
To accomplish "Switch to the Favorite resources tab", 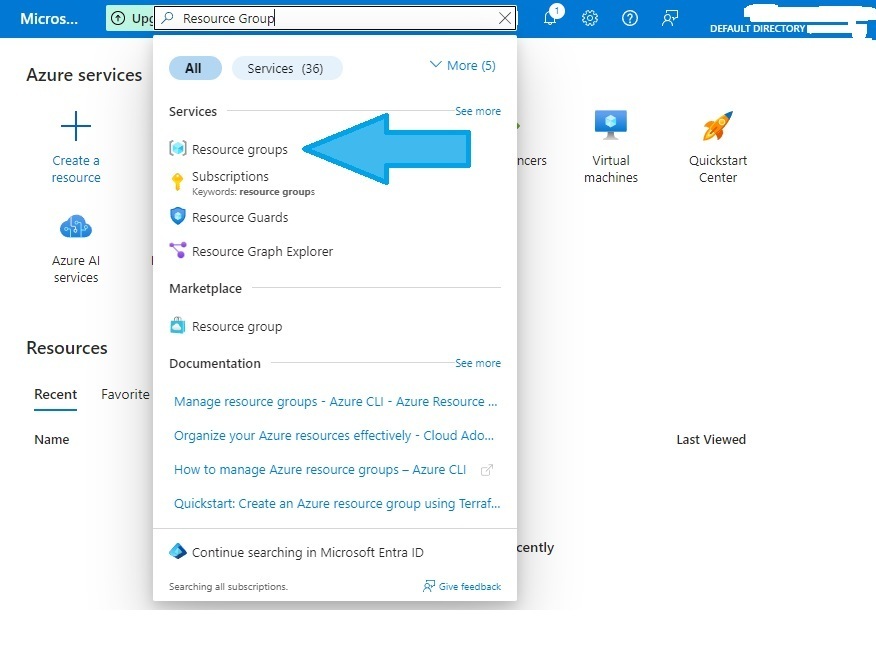I will click(125, 394).
